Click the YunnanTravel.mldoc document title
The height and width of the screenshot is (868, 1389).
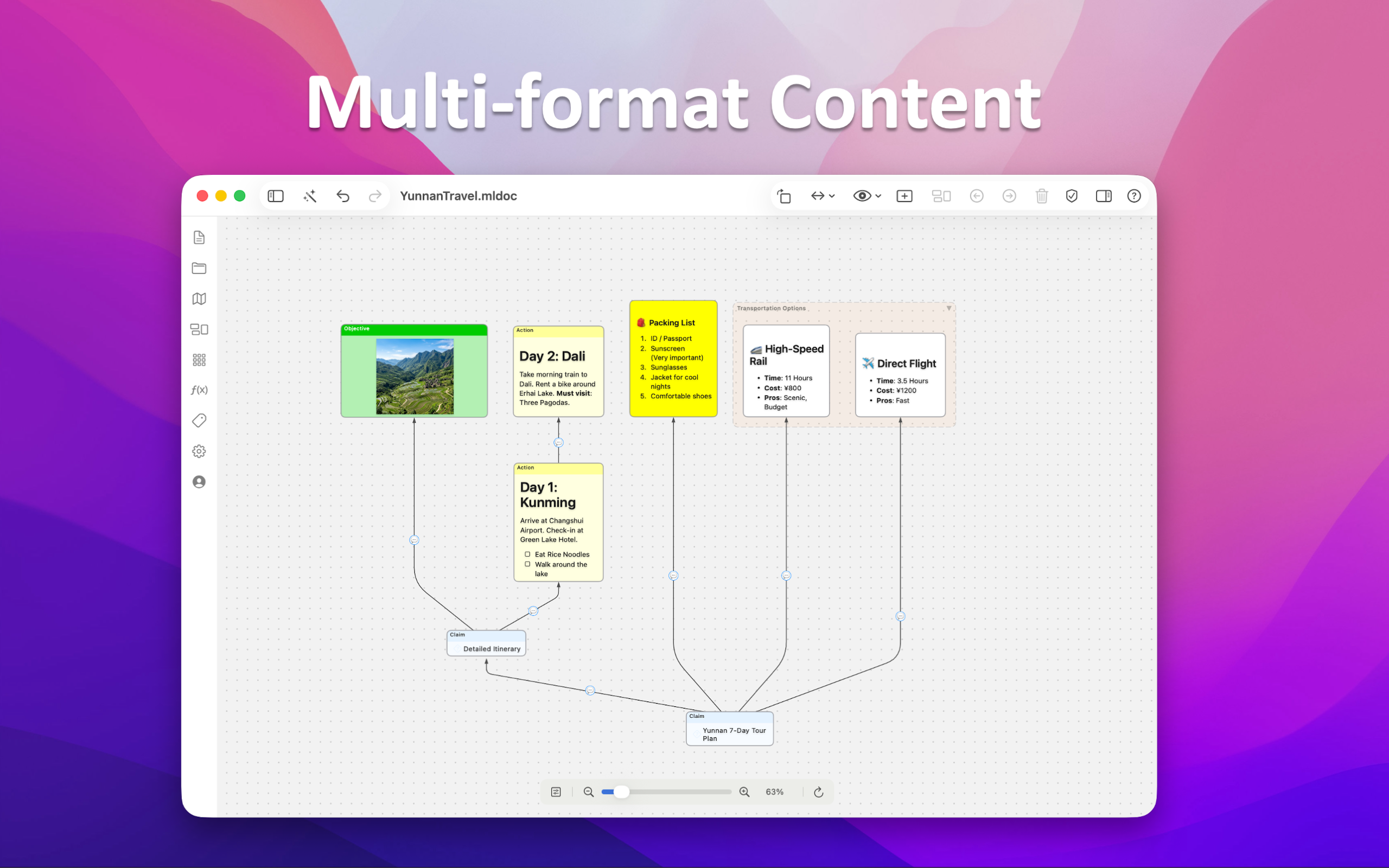(458, 196)
